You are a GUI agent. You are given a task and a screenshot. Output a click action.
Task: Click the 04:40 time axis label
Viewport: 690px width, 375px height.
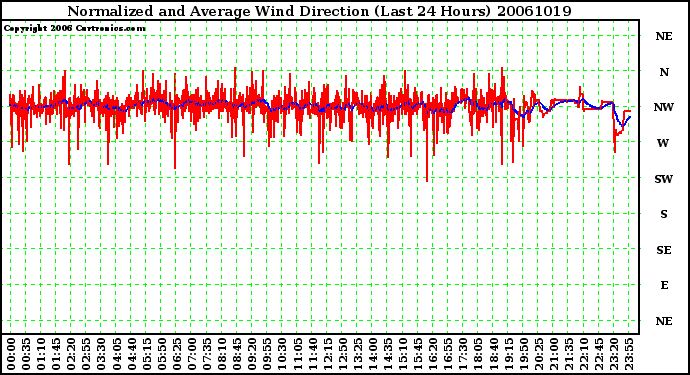[131, 354]
